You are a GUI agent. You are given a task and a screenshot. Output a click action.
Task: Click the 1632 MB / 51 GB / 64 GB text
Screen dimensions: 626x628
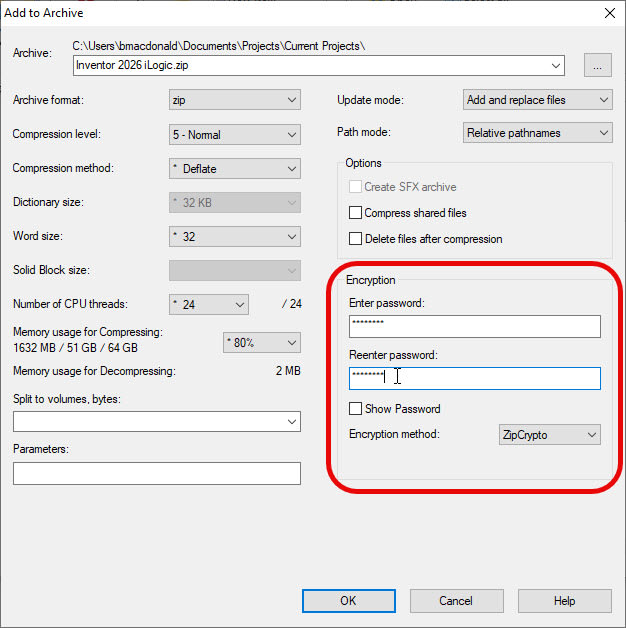[75, 348]
